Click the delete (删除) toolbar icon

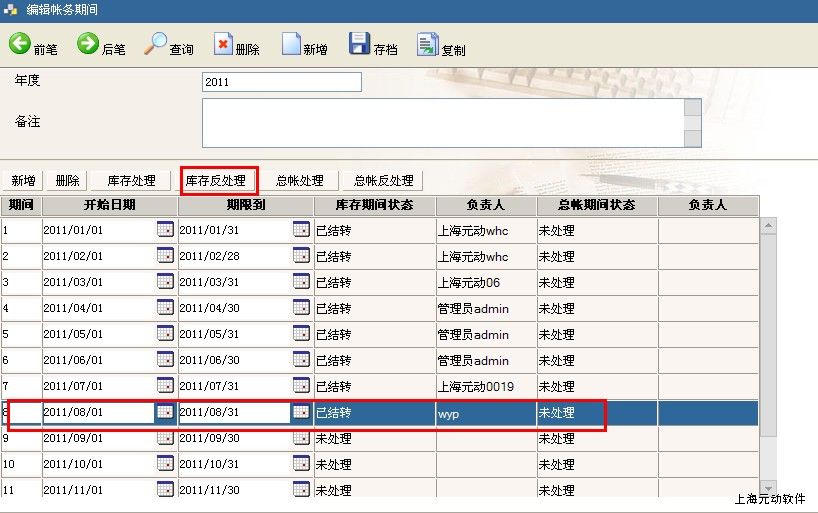coord(223,45)
